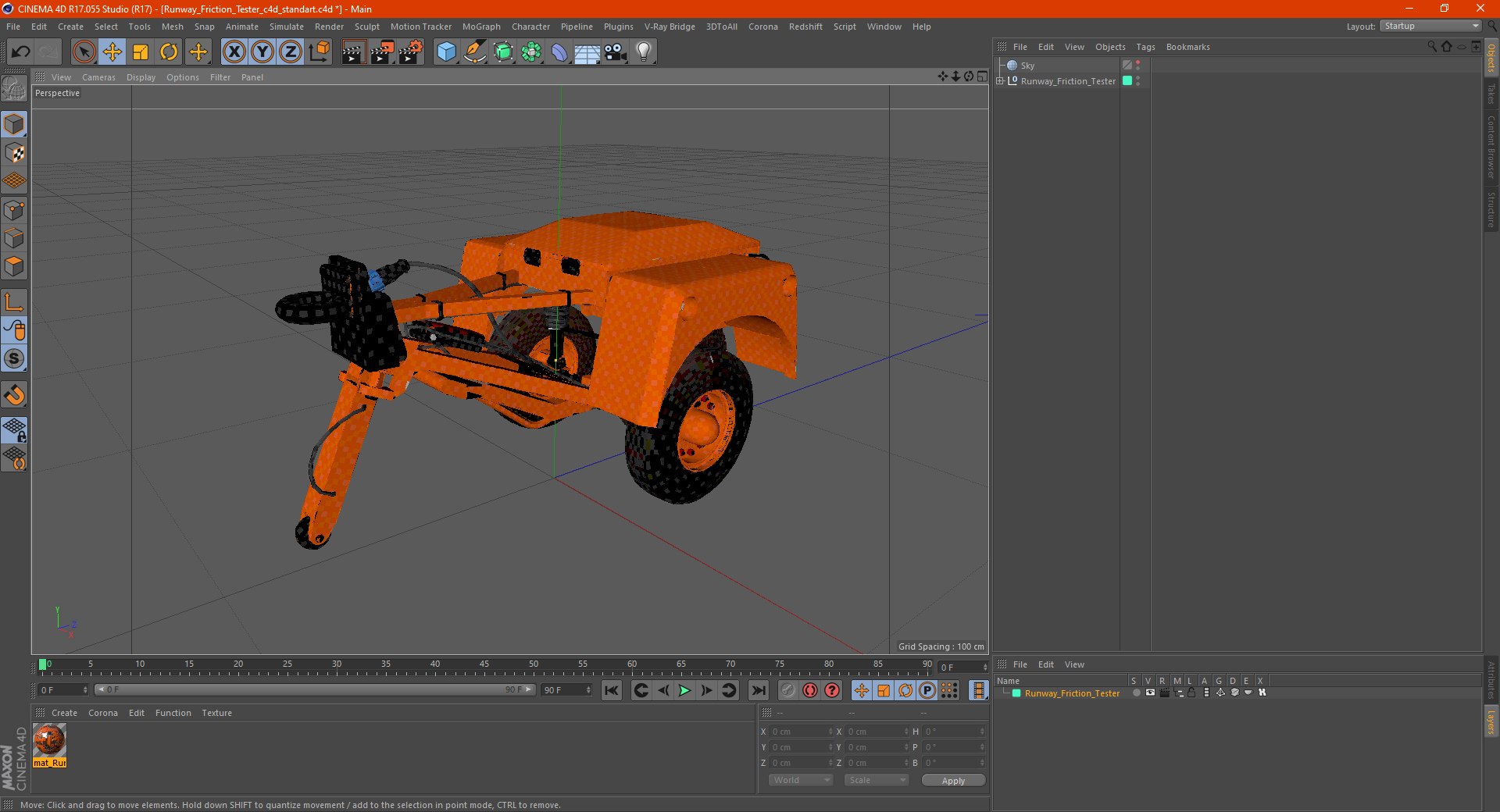Open the Light object icon
The height and width of the screenshot is (812, 1500).
pyautogui.click(x=644, y=52)
